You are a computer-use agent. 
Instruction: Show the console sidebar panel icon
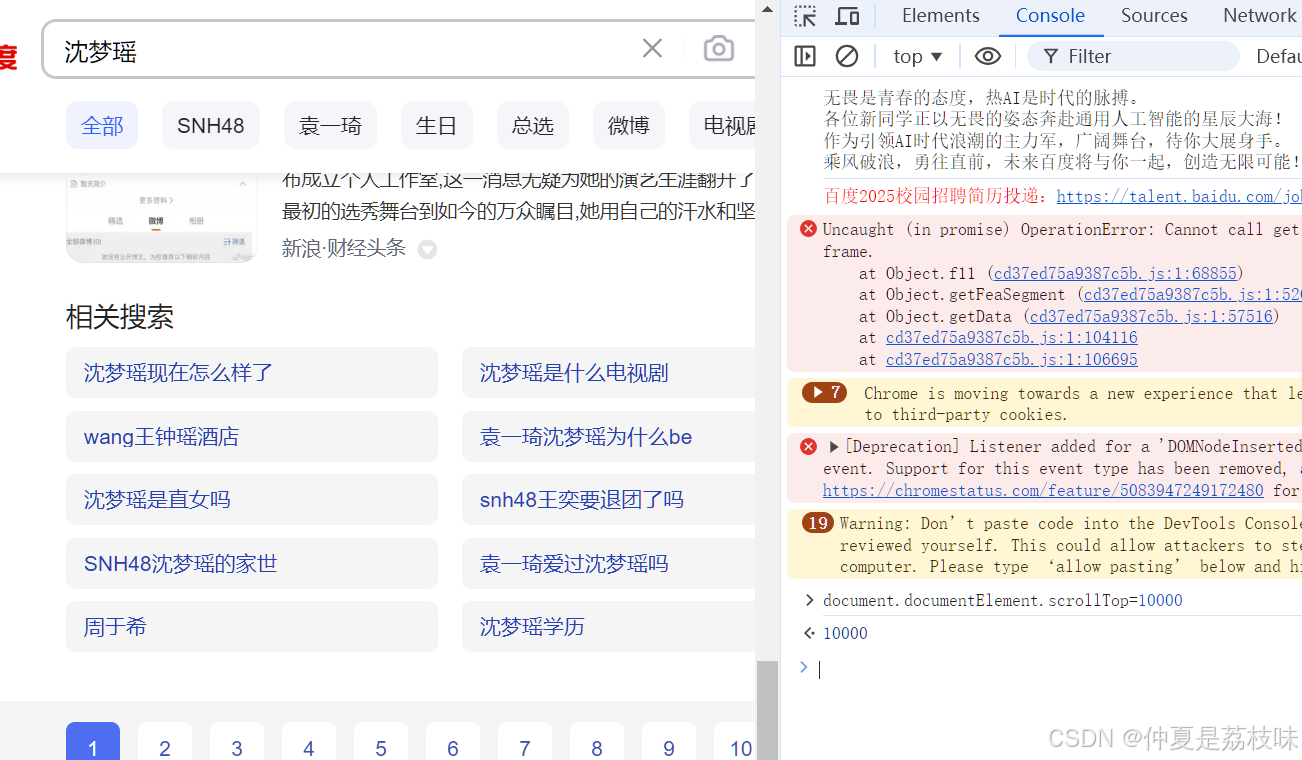[805, 56]
